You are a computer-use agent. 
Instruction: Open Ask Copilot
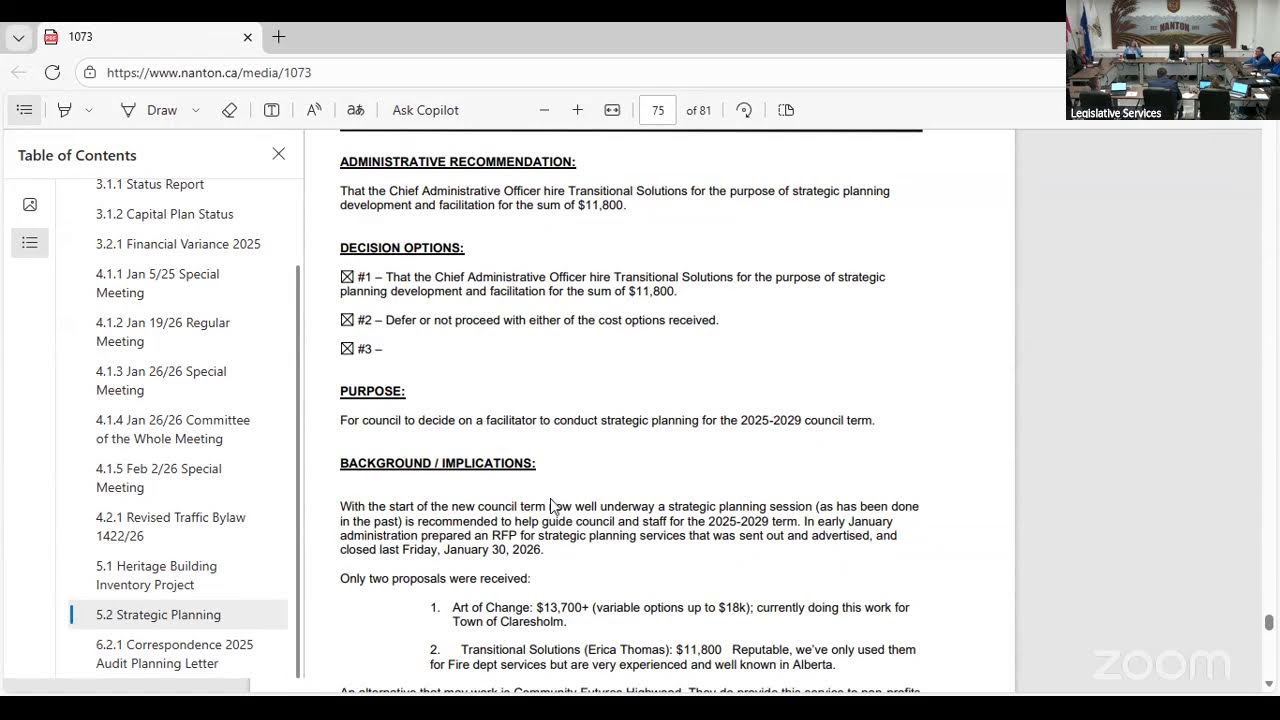[x=425, y=110]
